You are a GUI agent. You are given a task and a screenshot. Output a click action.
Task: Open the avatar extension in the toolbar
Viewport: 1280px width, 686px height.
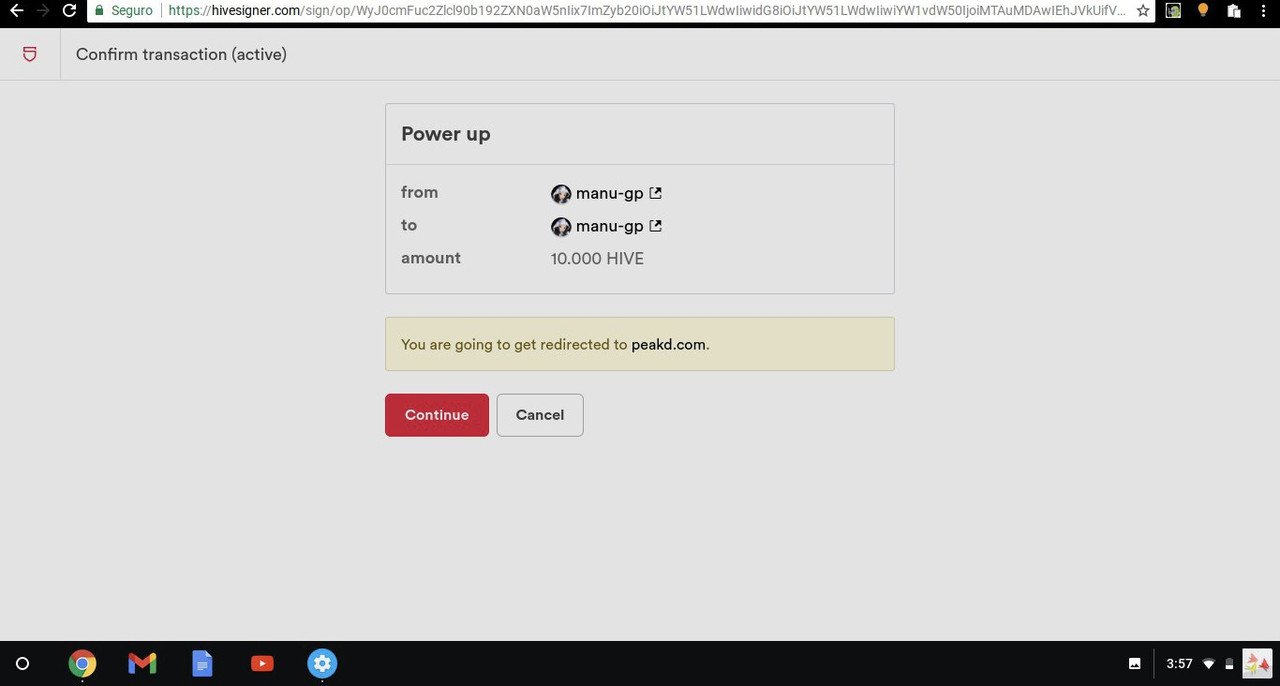pos(1174,11)
